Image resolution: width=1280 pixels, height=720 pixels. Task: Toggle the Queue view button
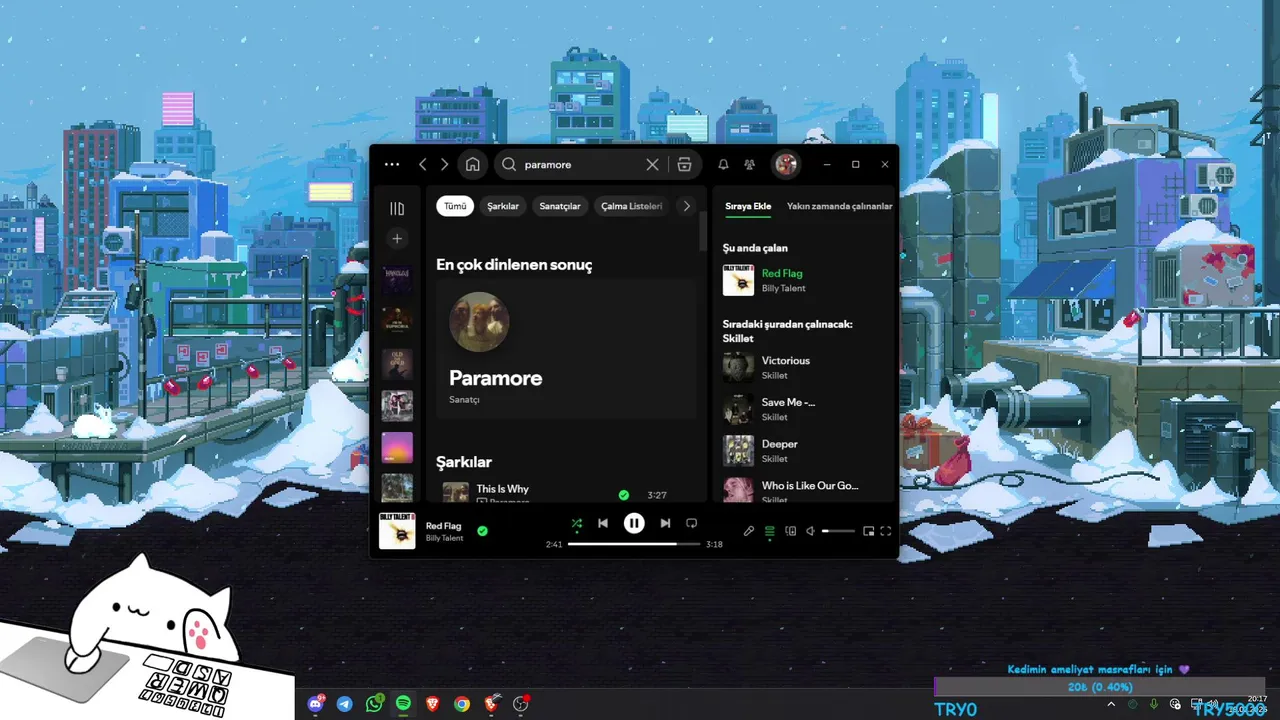769,531
